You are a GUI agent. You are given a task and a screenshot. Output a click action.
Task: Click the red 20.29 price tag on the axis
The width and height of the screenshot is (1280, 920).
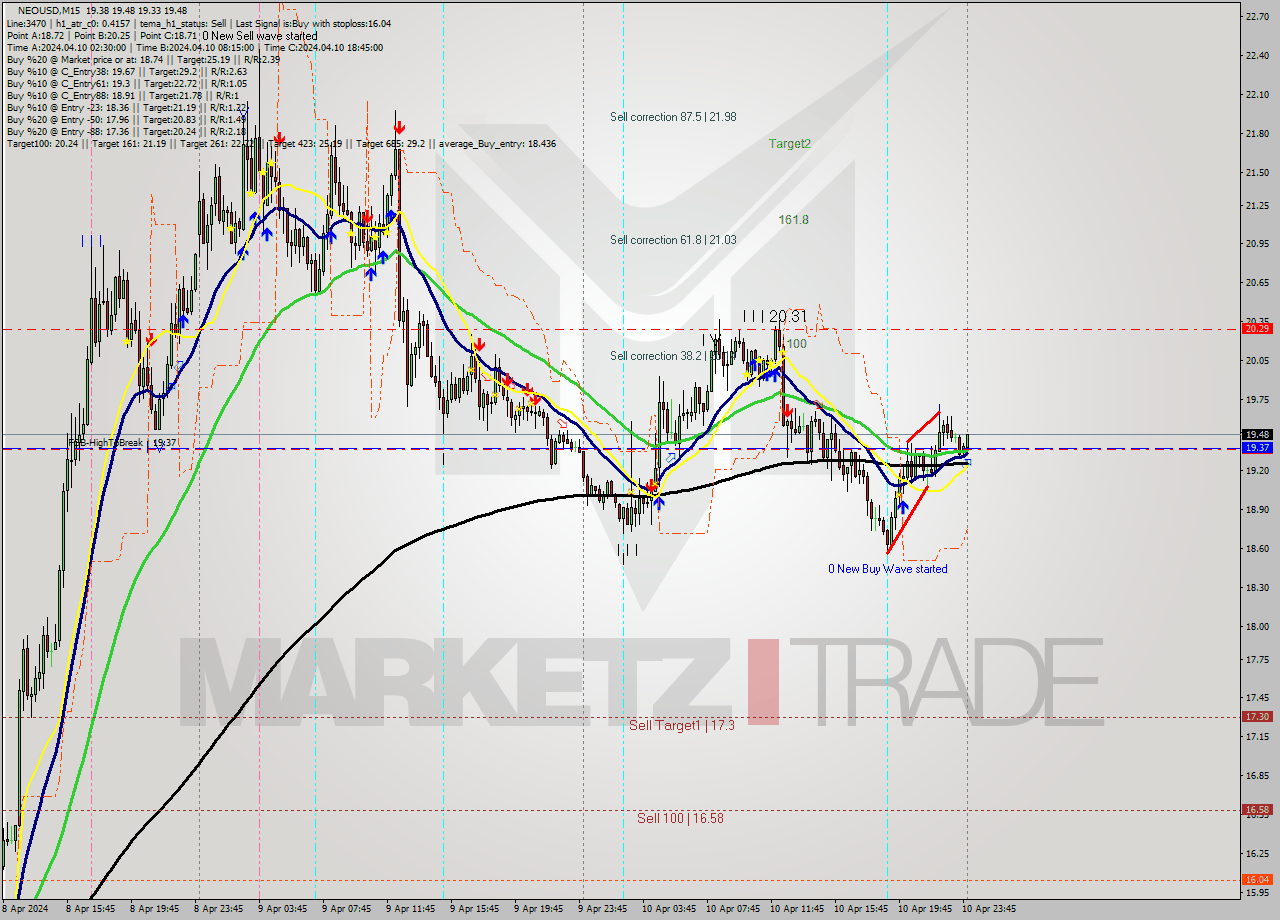point(1256,328)
